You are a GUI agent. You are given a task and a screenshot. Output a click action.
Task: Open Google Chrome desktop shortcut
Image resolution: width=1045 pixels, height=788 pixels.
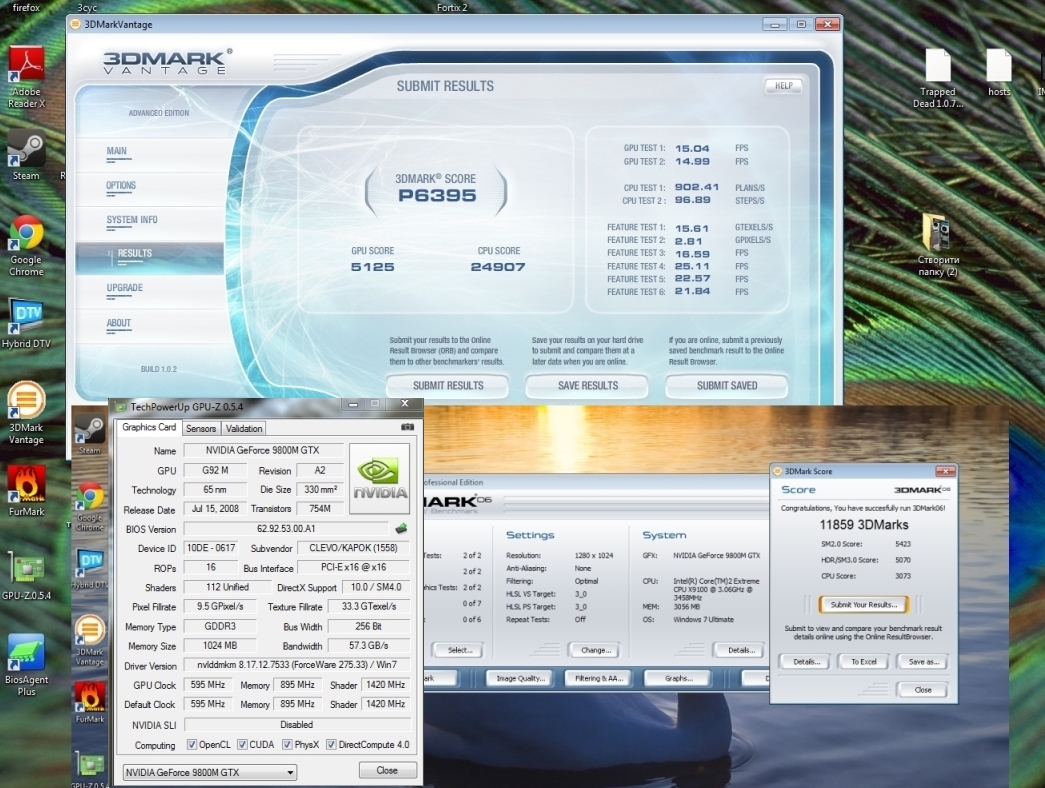tap(26, 245)
